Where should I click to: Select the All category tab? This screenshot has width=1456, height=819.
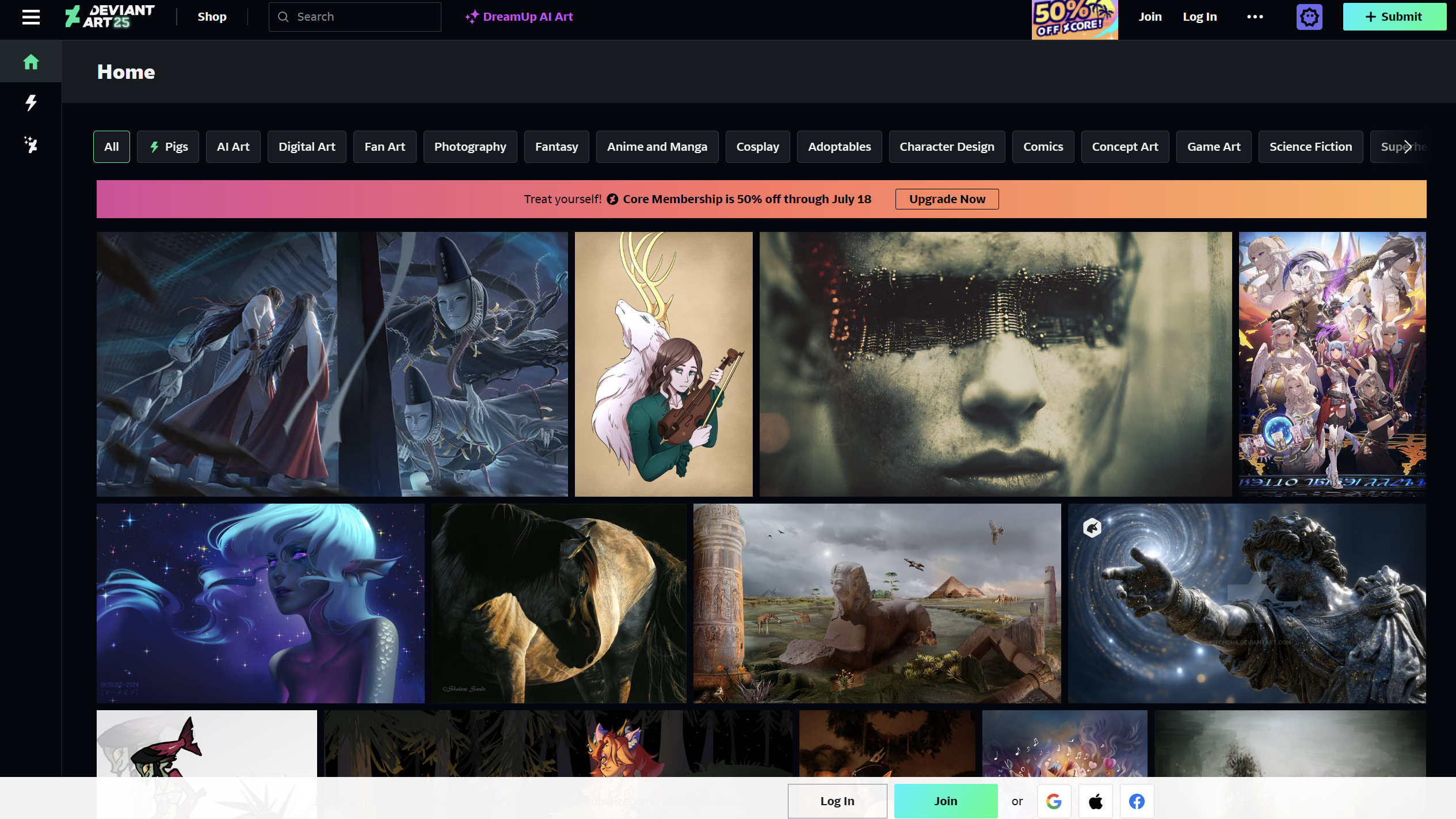point(112,147)
